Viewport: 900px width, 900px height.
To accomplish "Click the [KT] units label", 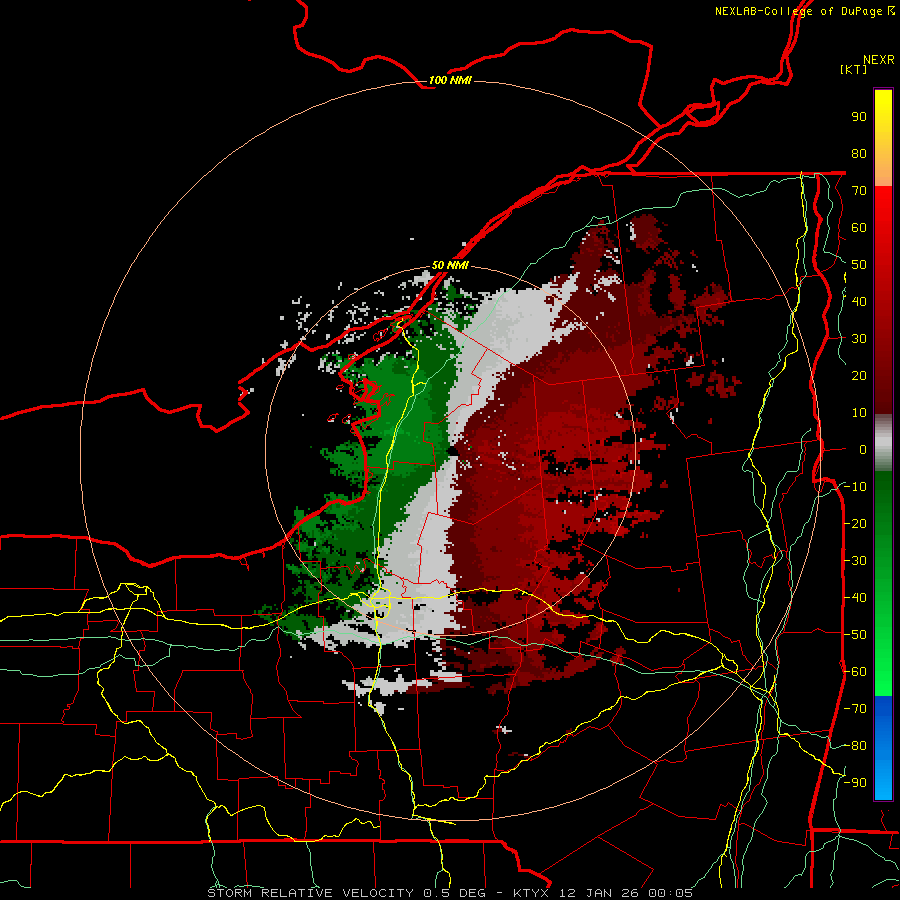I will [x=853, y=69].
